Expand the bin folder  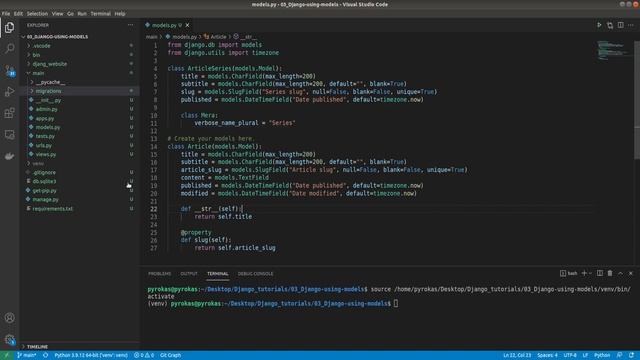pos(36,55)
